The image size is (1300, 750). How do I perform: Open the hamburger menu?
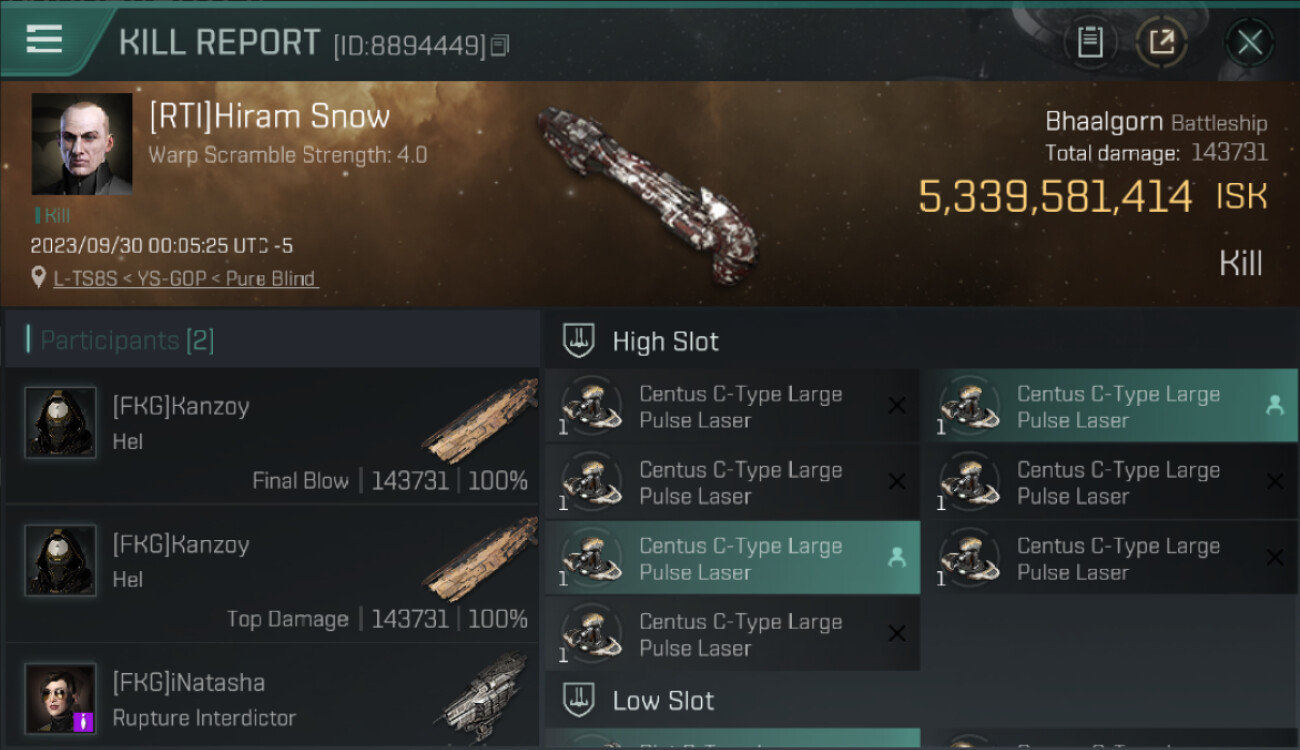point(45,40)
